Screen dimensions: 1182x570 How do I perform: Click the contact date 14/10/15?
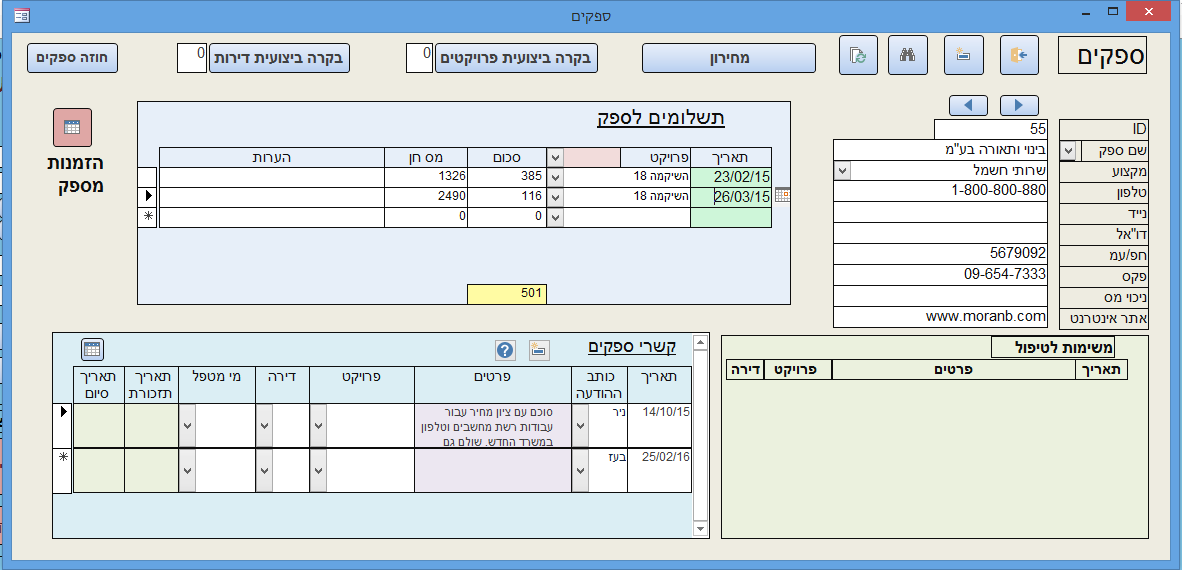660,426
